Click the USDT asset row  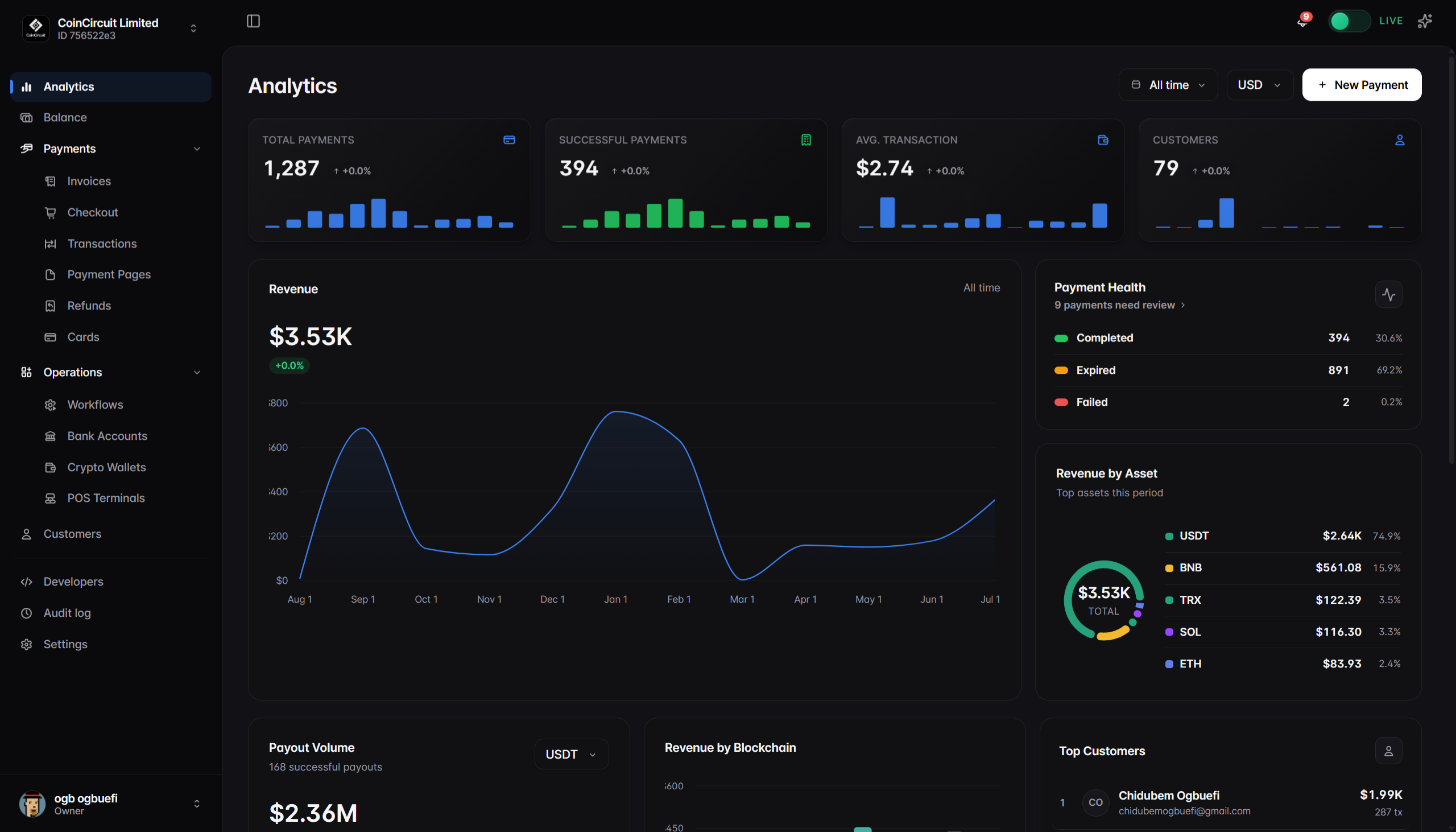(x=1283, y=536)
